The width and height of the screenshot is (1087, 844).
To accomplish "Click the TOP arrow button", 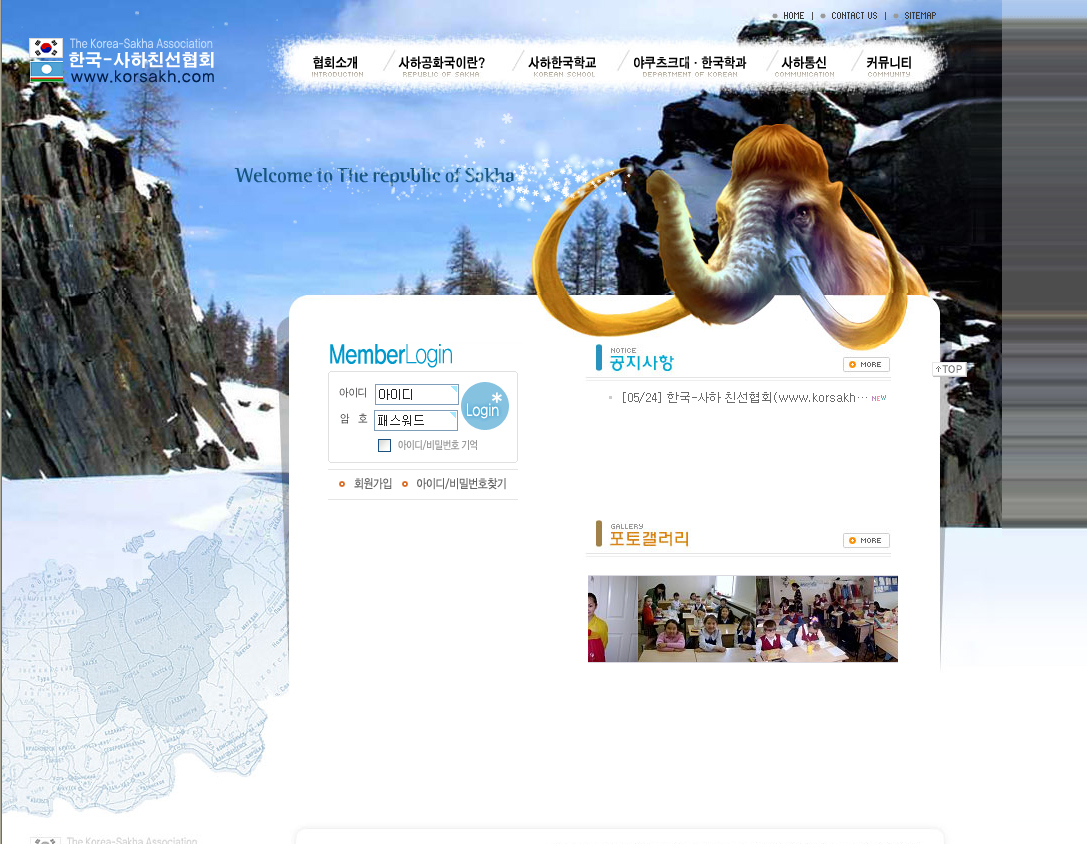I will pyautogui.click(x=949, y=369).
